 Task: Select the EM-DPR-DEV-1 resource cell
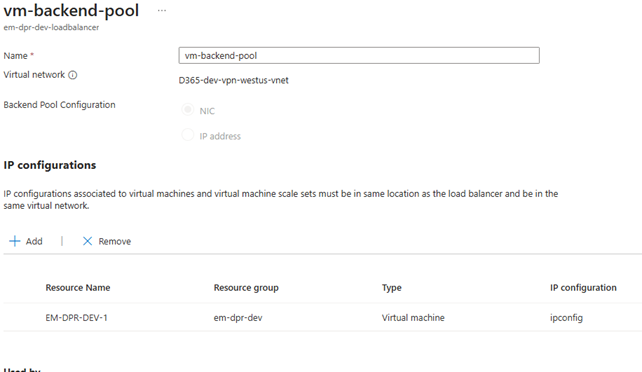pyautogui.click(x=77, y=318)
